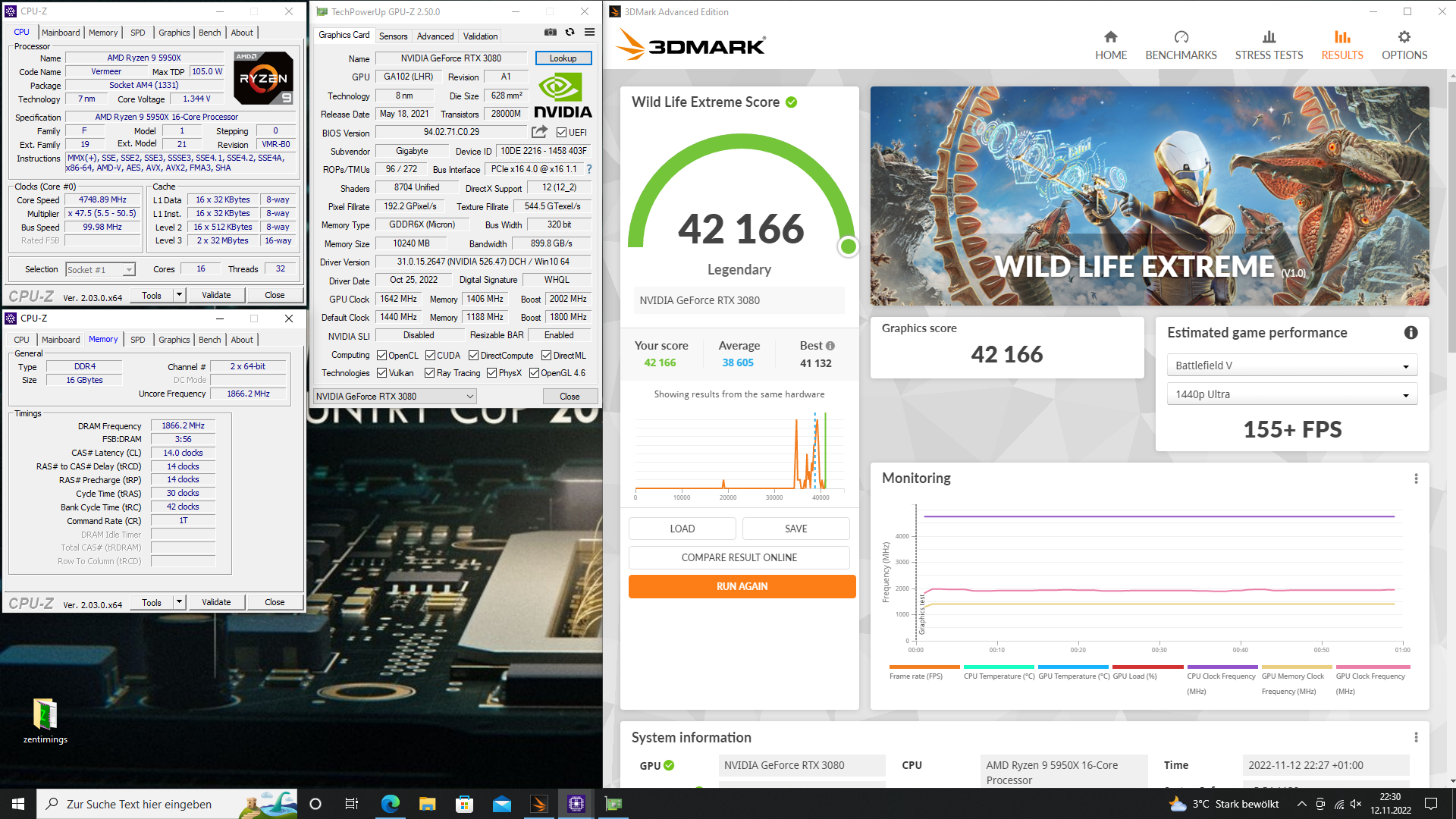The image size is (1456, 819).
Task: Click the Lookup button in GPU-Z
Action: pyautogui.click(x=563, y=58)
